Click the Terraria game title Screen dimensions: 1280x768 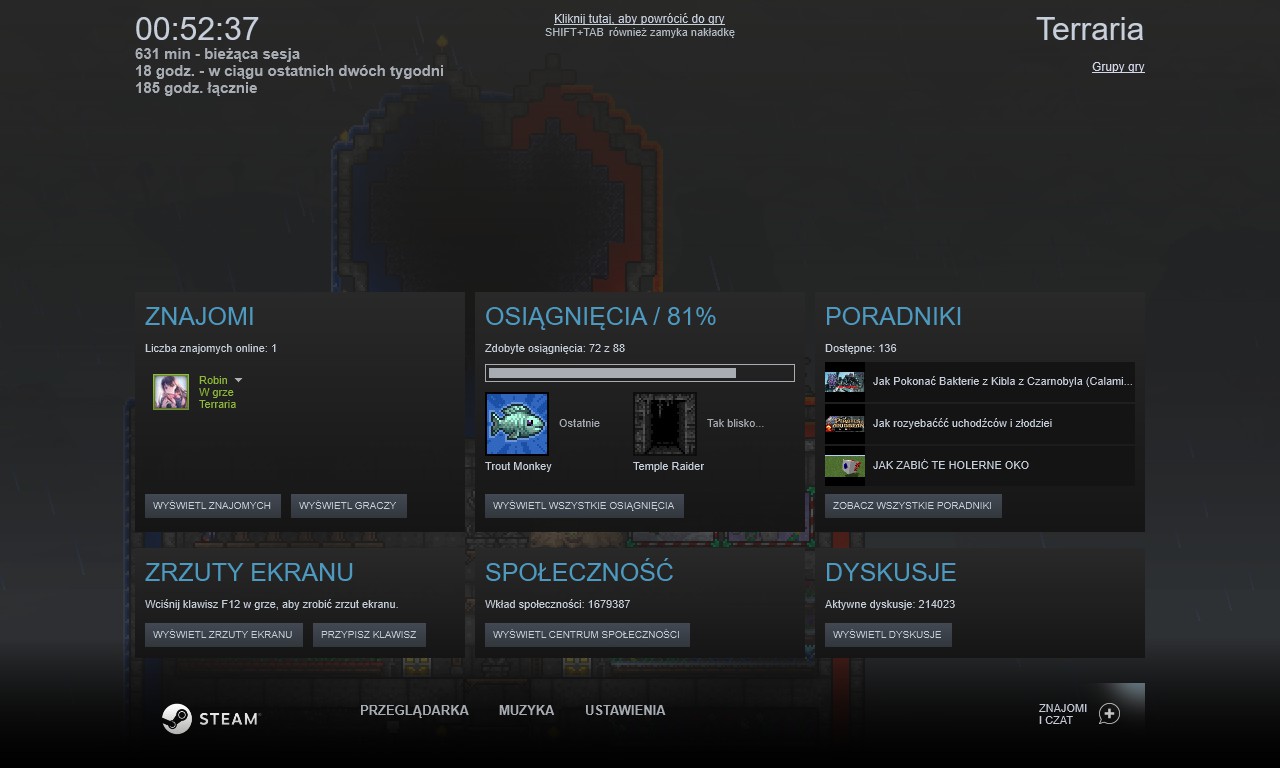click(x=1090, y=29)
